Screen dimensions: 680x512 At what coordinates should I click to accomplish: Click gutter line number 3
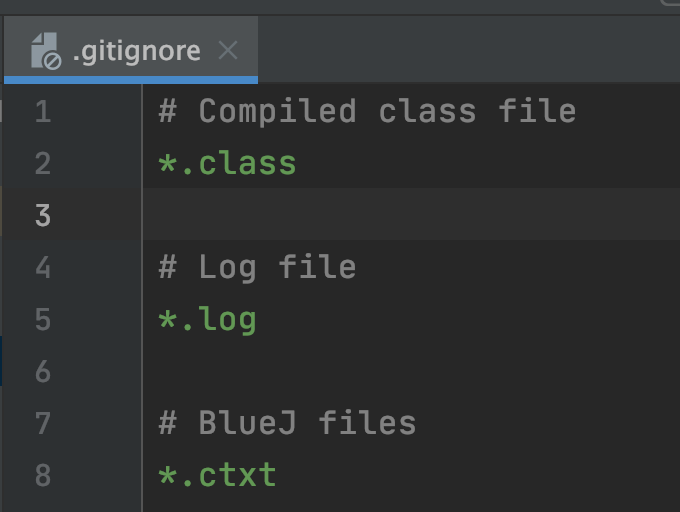pyautogui.click(x=42, y=215)
